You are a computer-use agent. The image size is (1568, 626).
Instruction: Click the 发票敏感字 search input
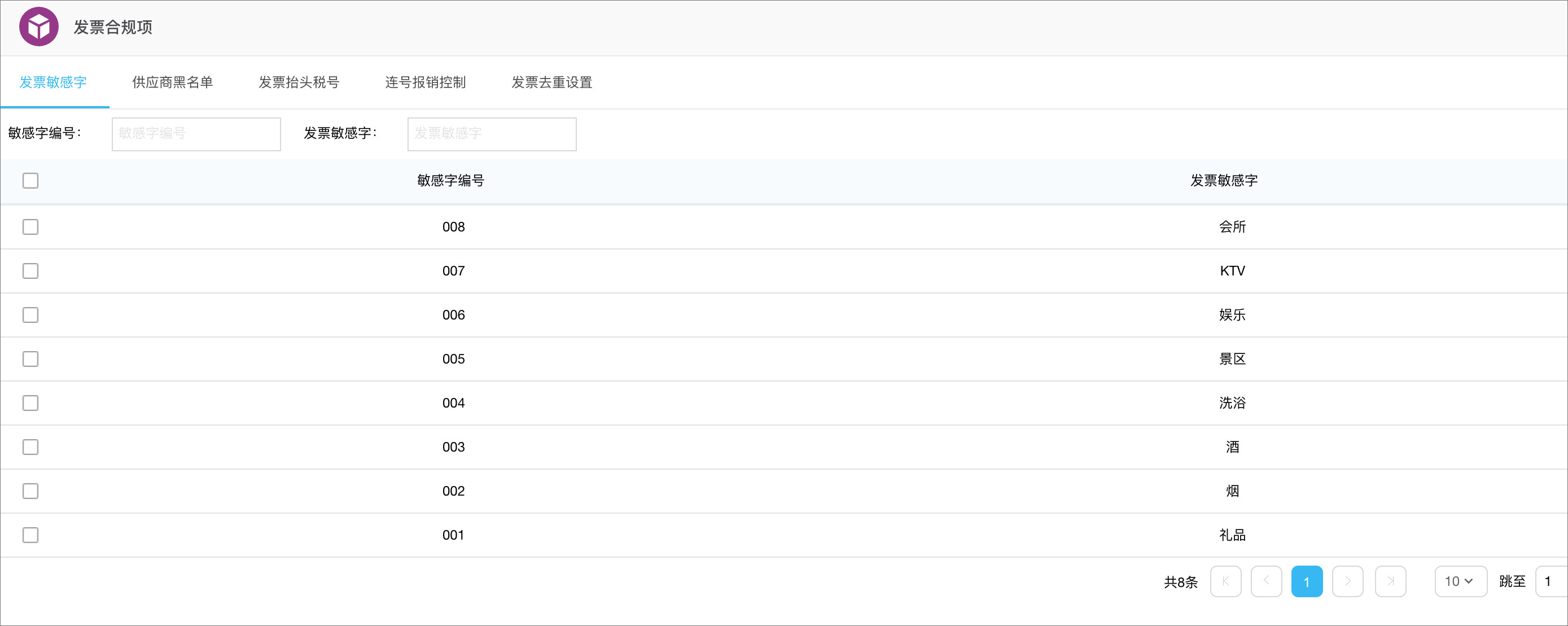pos(491,134)
